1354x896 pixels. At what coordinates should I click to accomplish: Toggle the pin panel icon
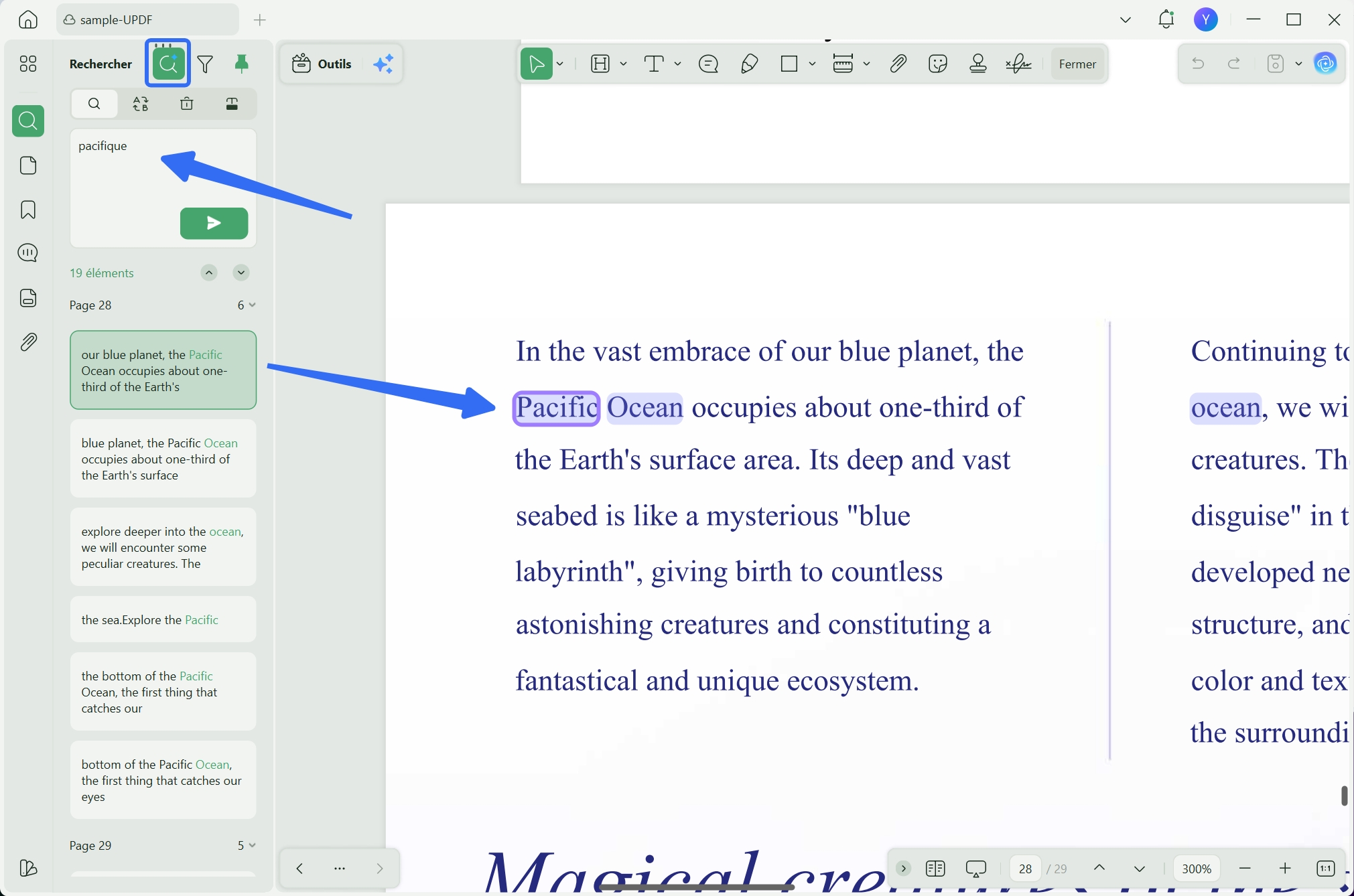[x=242, y=64]
